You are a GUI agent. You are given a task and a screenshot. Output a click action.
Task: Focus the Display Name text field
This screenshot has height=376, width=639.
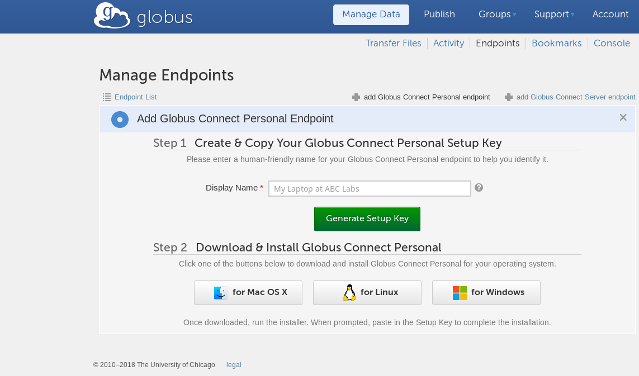click(x=369, y=189)
